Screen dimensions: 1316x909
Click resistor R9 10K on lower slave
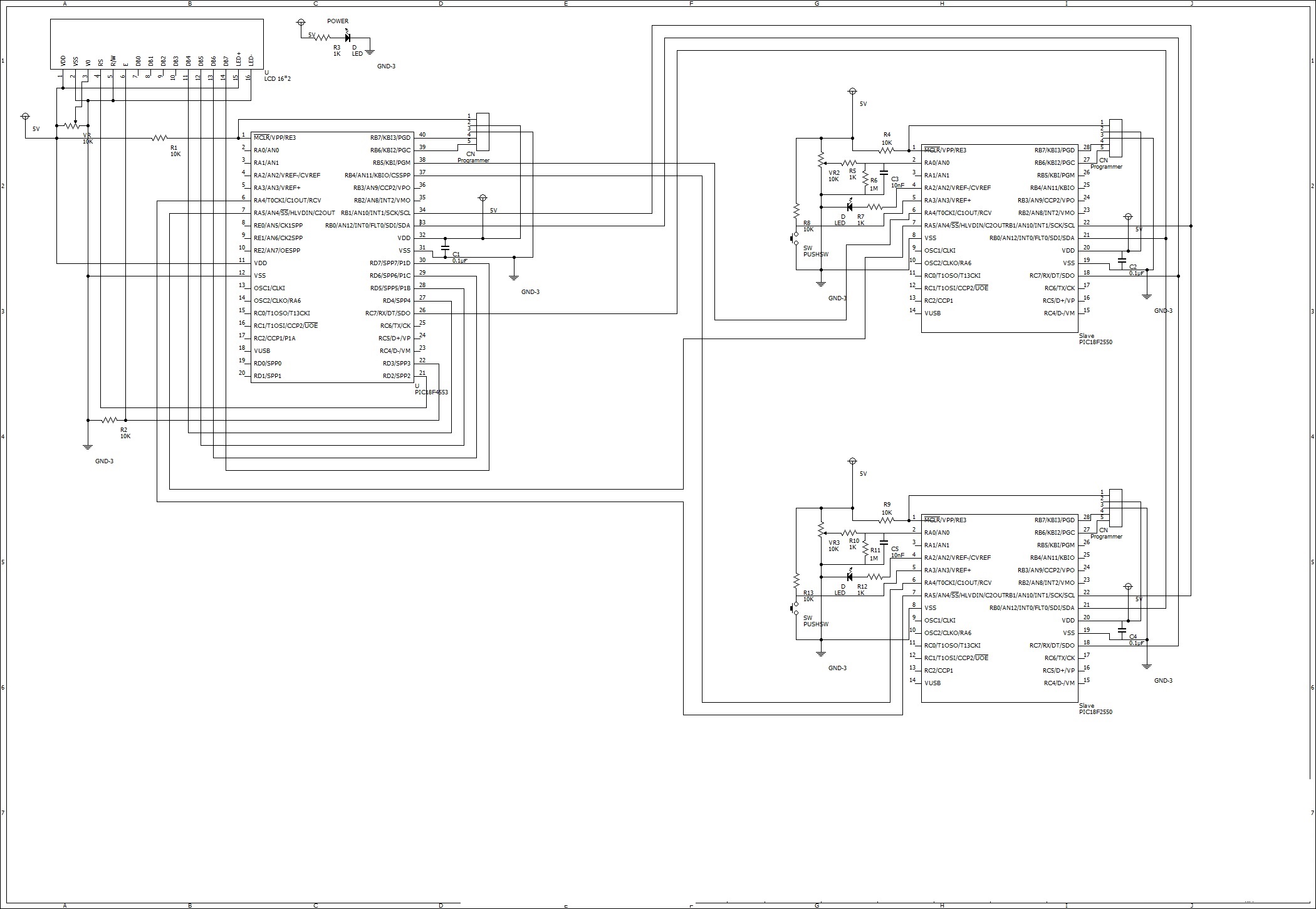pyautogui.click(x=887, y=520)
